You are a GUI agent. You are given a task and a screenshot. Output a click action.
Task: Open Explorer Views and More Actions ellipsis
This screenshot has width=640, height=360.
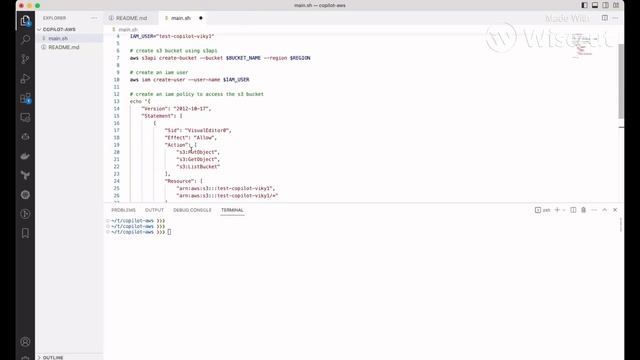[94, 18]
